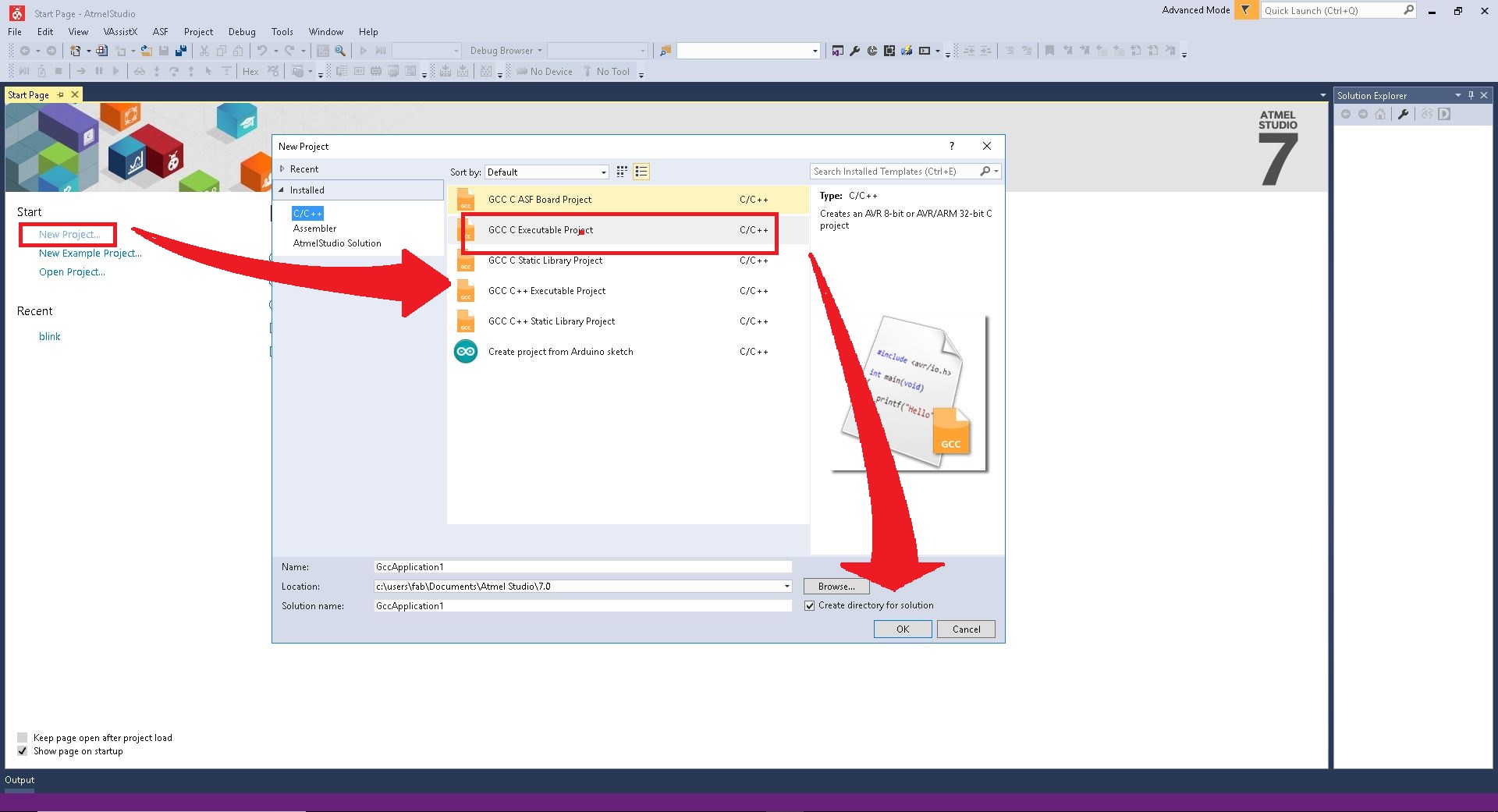Viewport: 1498px width, 812px height.
Task: Click the Hex display toolbar button
Action: pyautogui.click(x=250, y=72)
